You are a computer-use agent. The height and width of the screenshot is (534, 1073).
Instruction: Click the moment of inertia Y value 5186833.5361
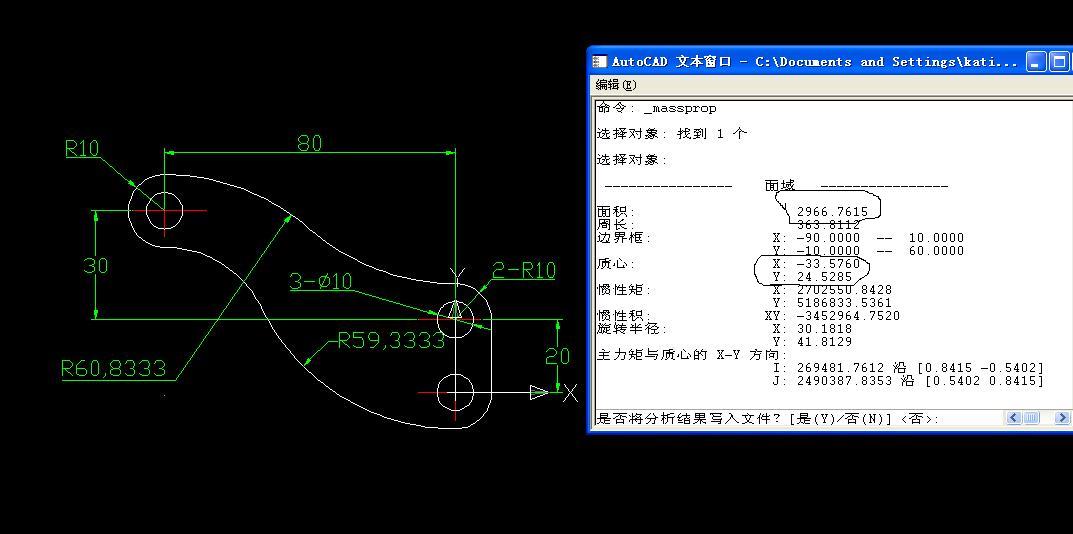click(x=844, y=303)
